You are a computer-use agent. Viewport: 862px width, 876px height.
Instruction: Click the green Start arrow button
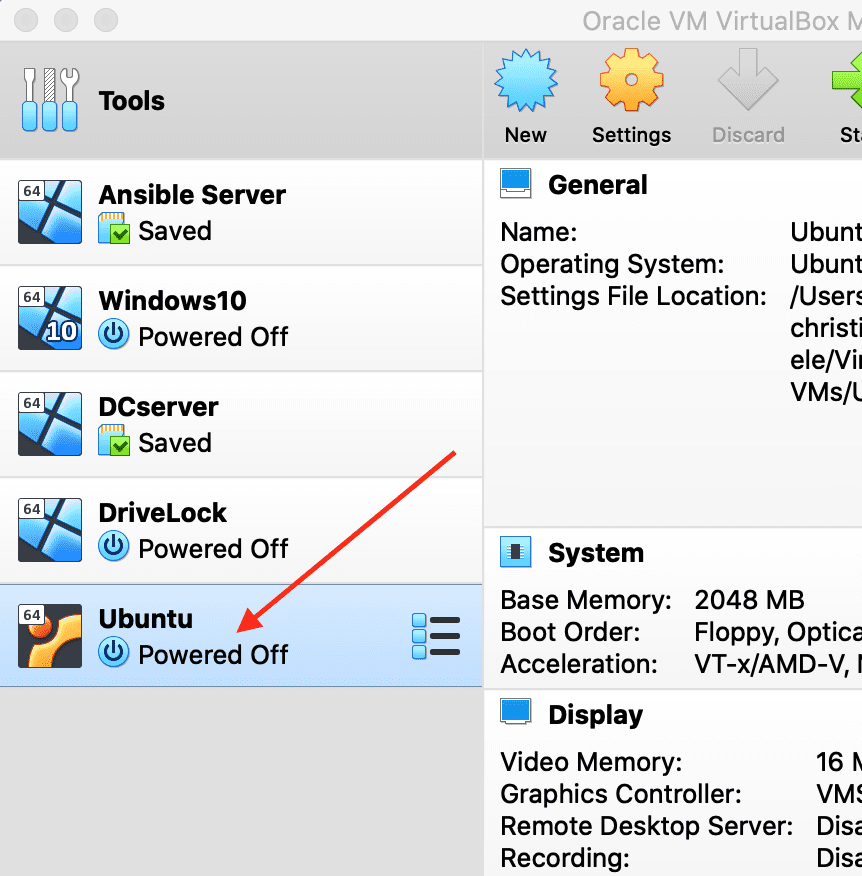click(848, 82)
